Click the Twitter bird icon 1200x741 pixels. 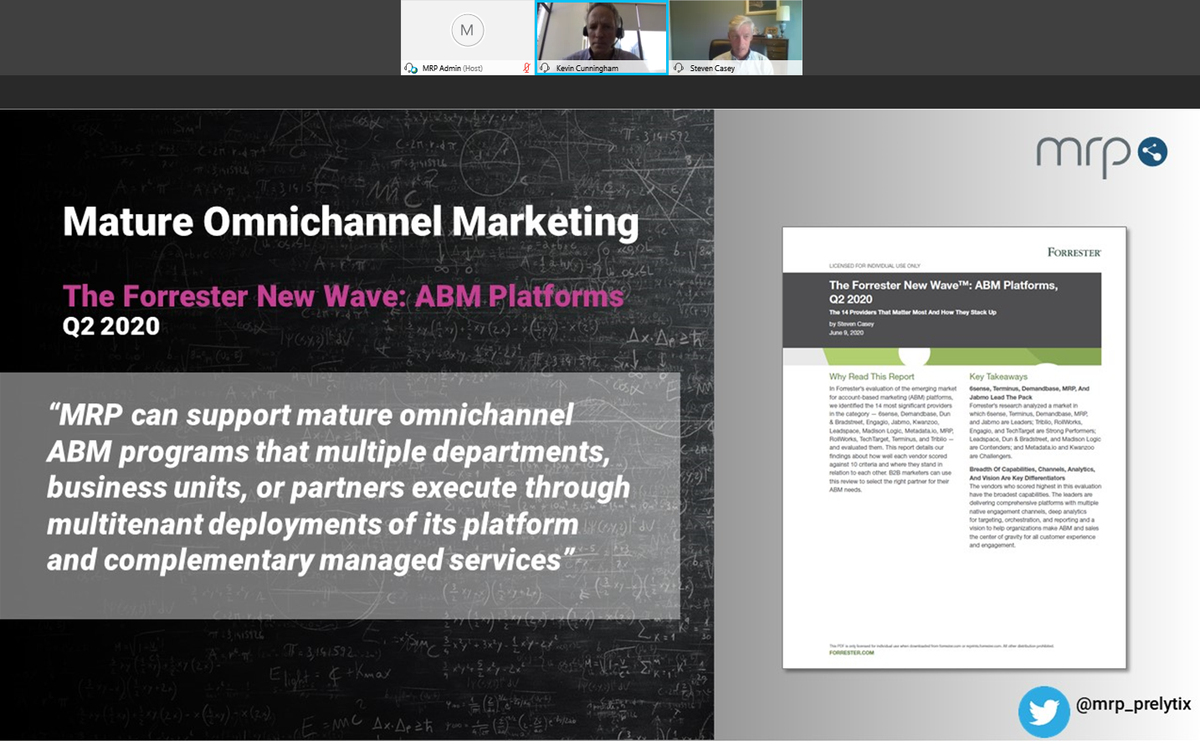coord(1044,711)
